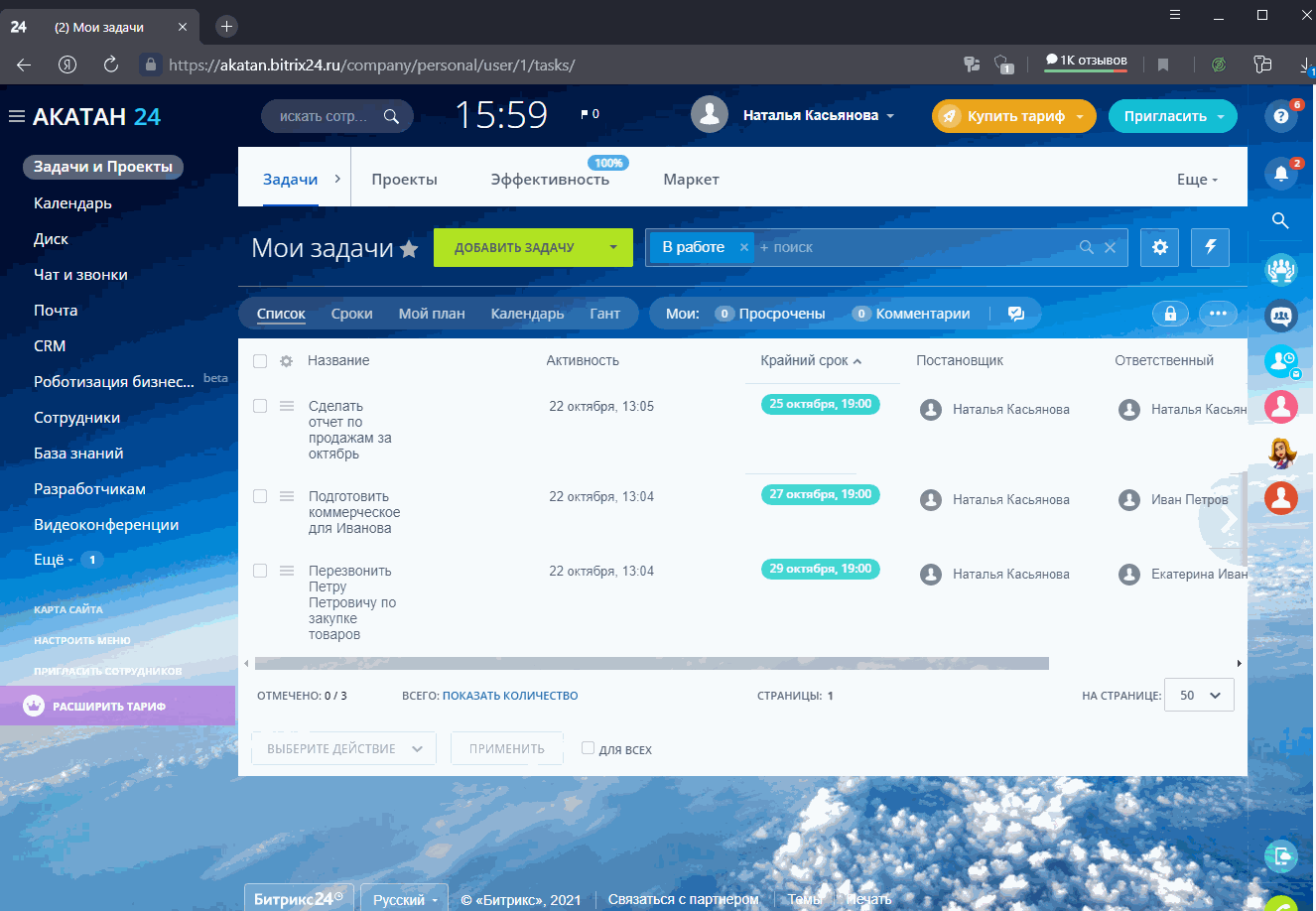Viewport: 1316px width, 911px height.
Task: Check the 'Перезвонить Петру Петровичу' task
Action: point(260,571)
